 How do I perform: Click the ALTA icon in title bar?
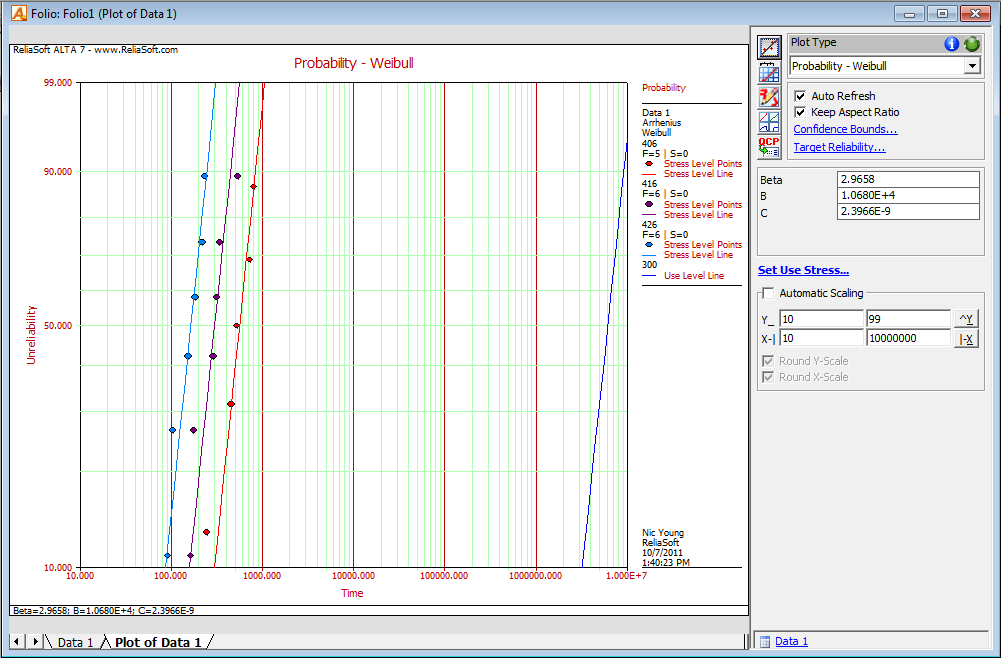(x=18, y=13)
